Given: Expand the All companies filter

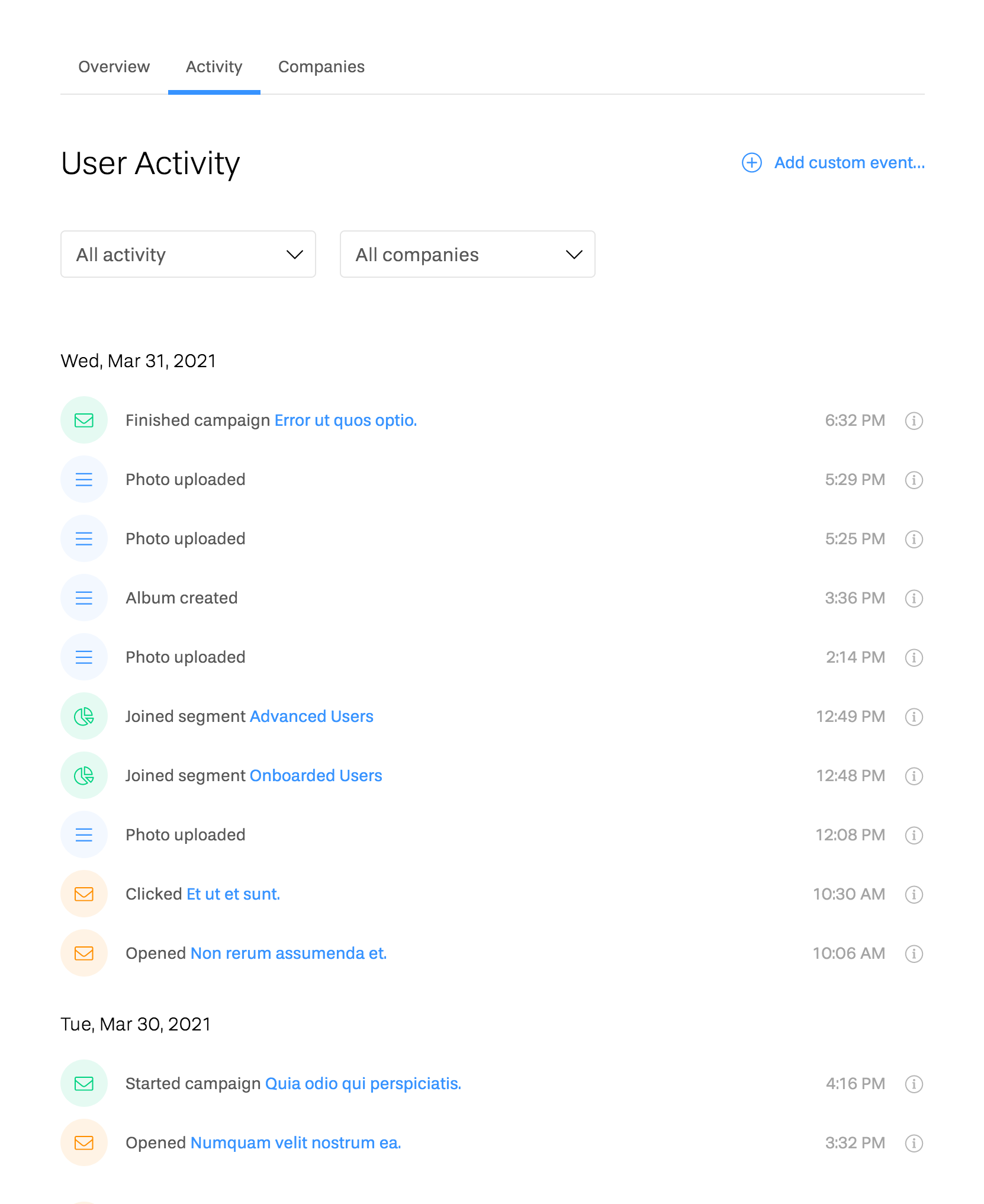Looking at the screenshot, I should pyautogui.click(x=467, y=255).
